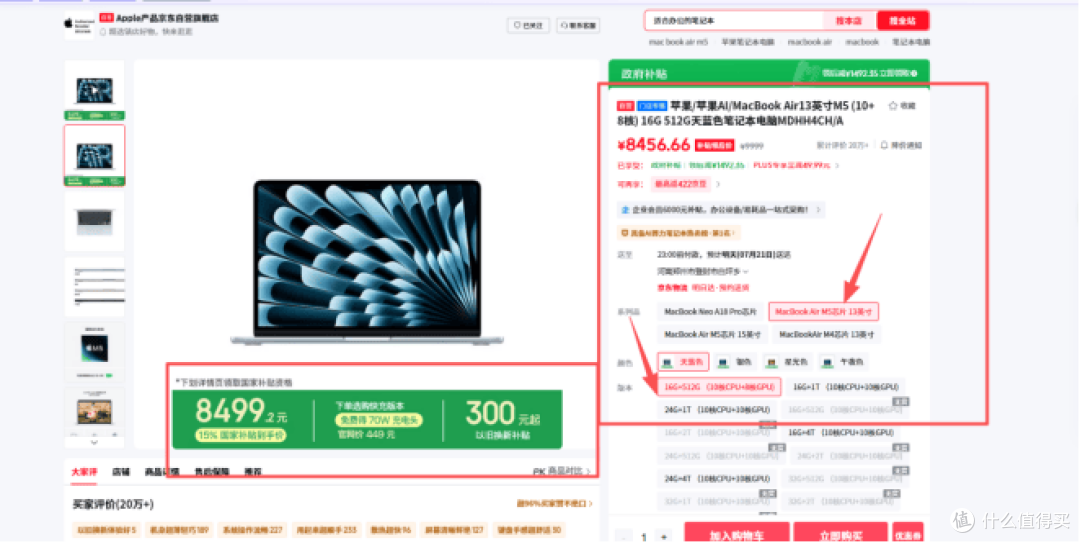Select MacBook Neo A18 Pro芯片 series
Image resolution: width=1080 pixels, height=543 pixels.
[710, 311]
